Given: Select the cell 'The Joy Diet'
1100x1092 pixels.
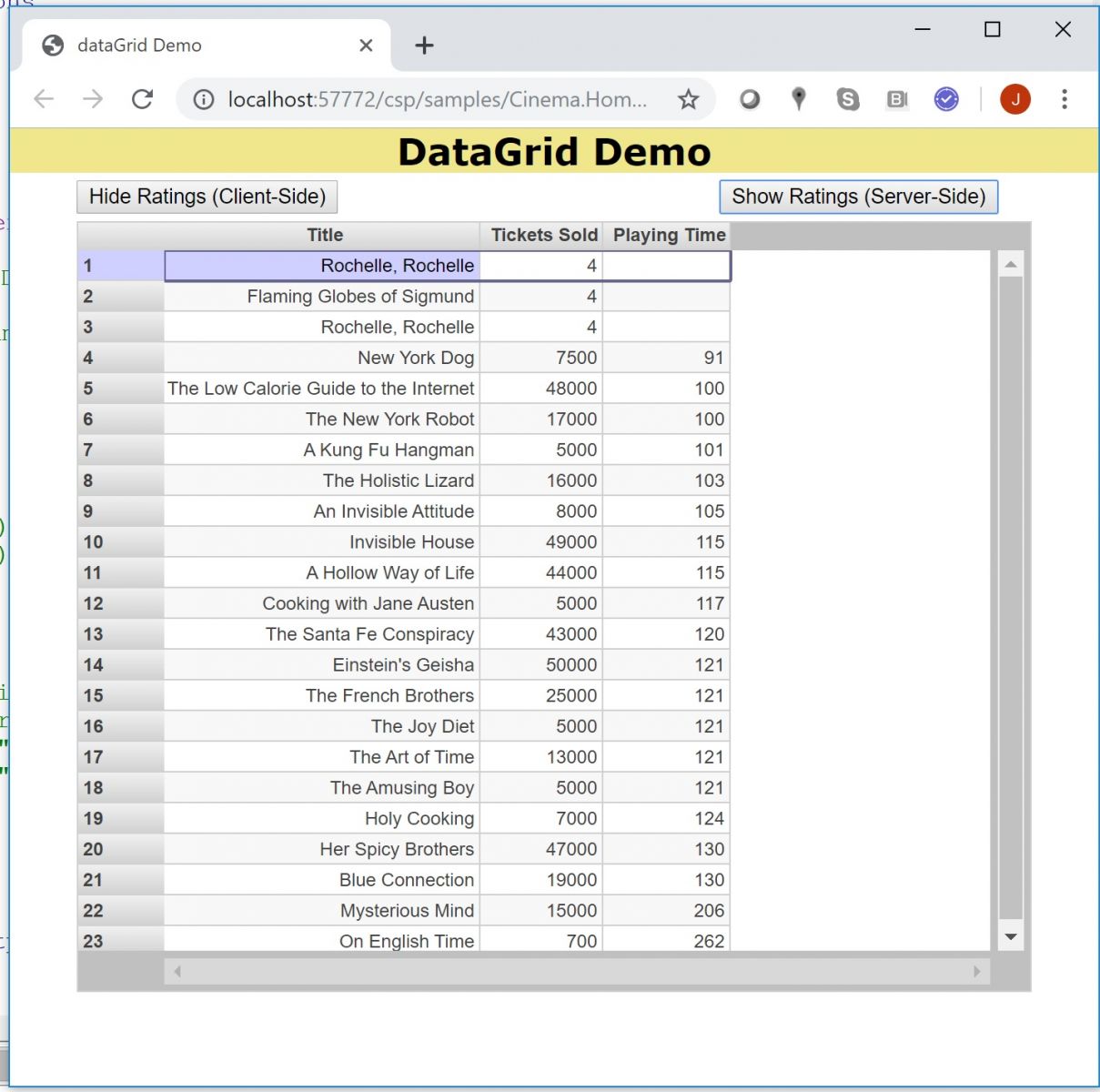Looking at the screenshot, I should point(322,726).
